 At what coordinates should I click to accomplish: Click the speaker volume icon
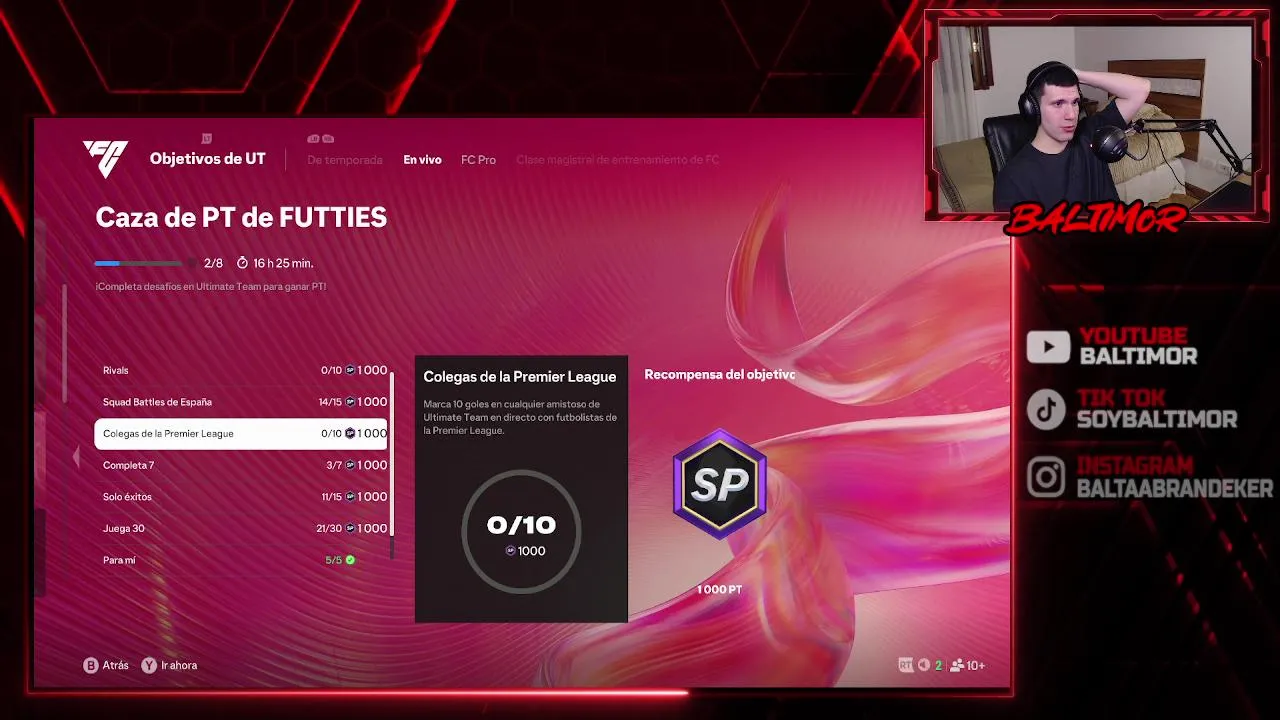click(x=924, y=665)
